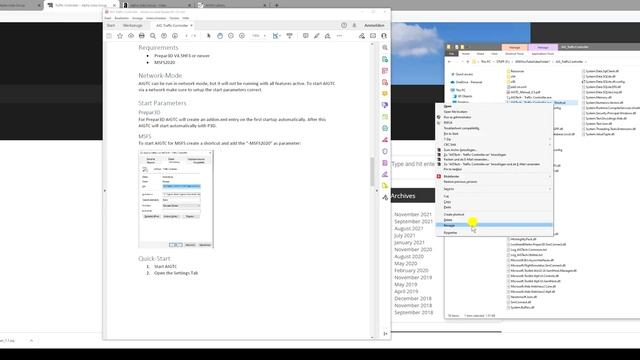The image size is (640, 360).
Task: Switch to the Start tab in Acrobat
Action: coord(111,25)
